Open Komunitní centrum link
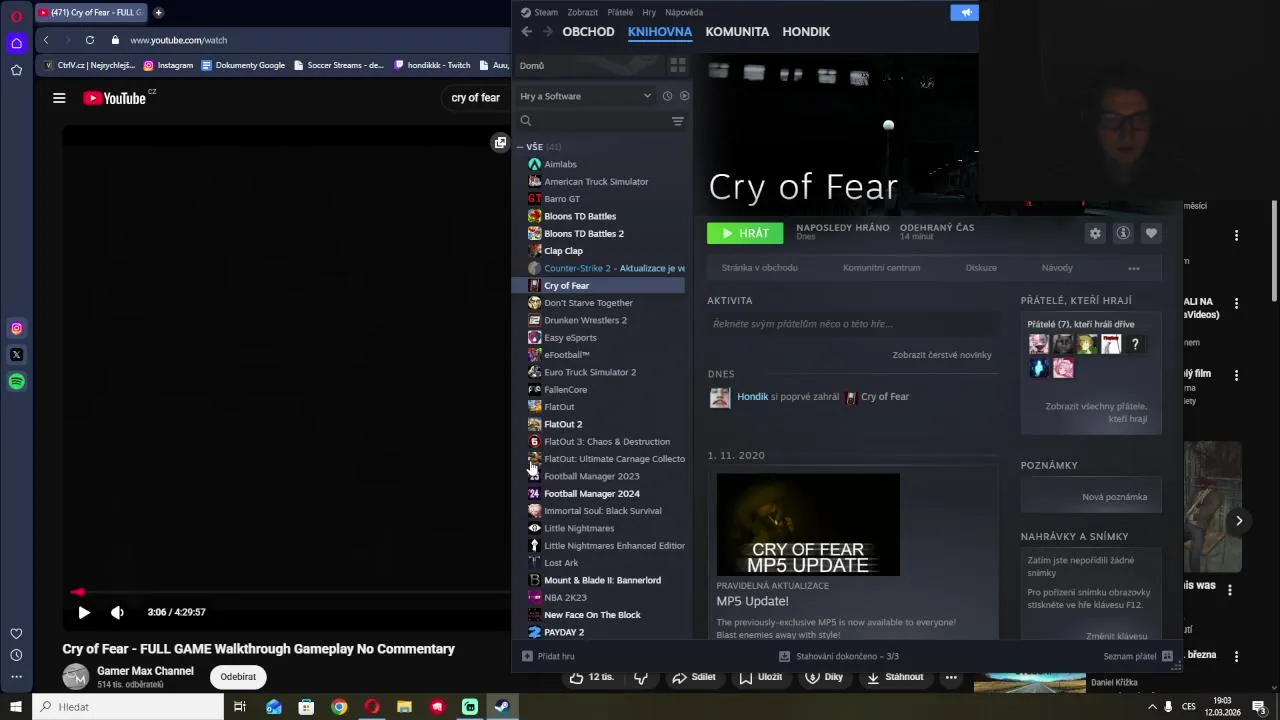Viewport: 1280px width, 720px height. (x=881, y=268)
